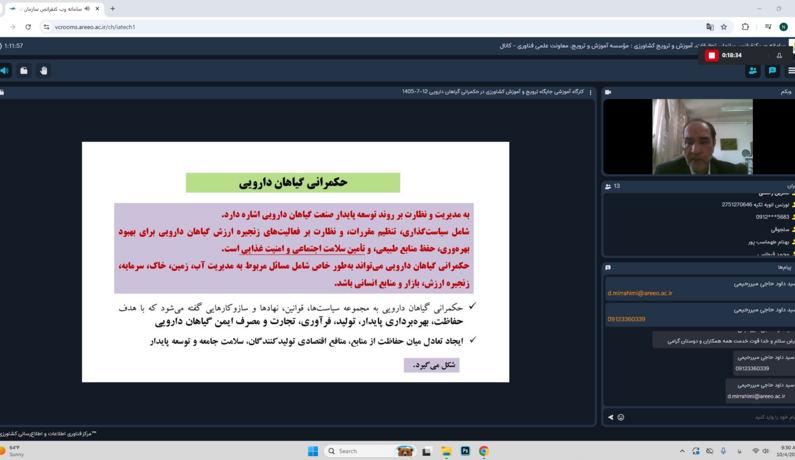
Task: Send chat message with arrow icon
Action: pos(610,417)
